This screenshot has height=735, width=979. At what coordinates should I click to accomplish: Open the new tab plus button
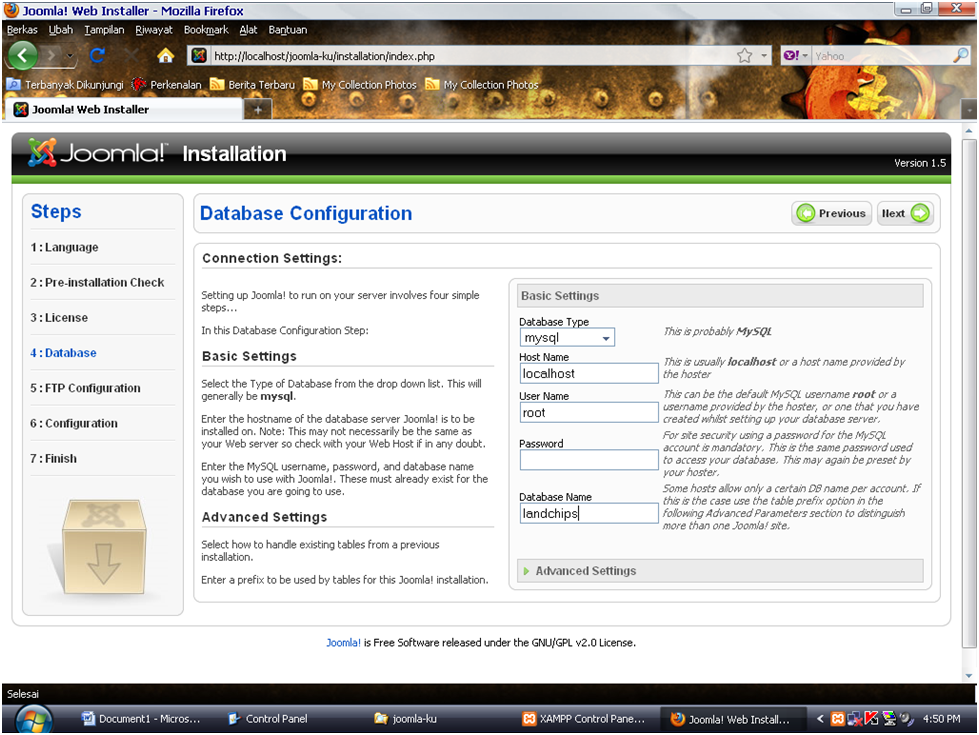point(257,110)
